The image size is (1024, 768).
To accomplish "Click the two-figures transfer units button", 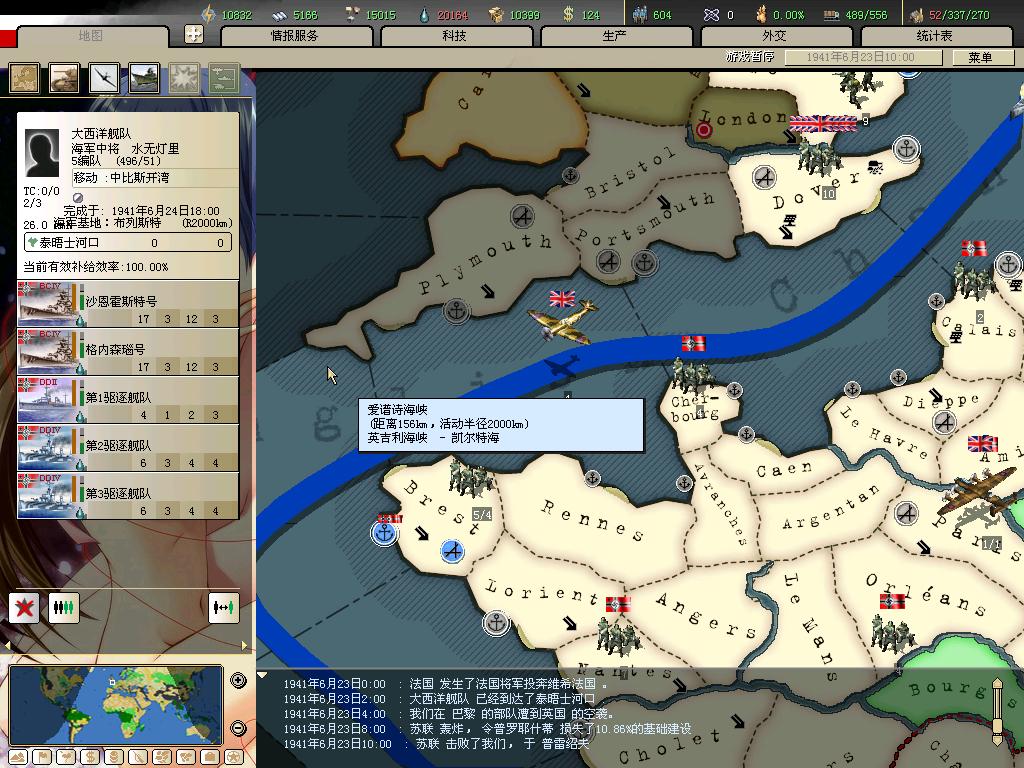I will coord(223,608).
